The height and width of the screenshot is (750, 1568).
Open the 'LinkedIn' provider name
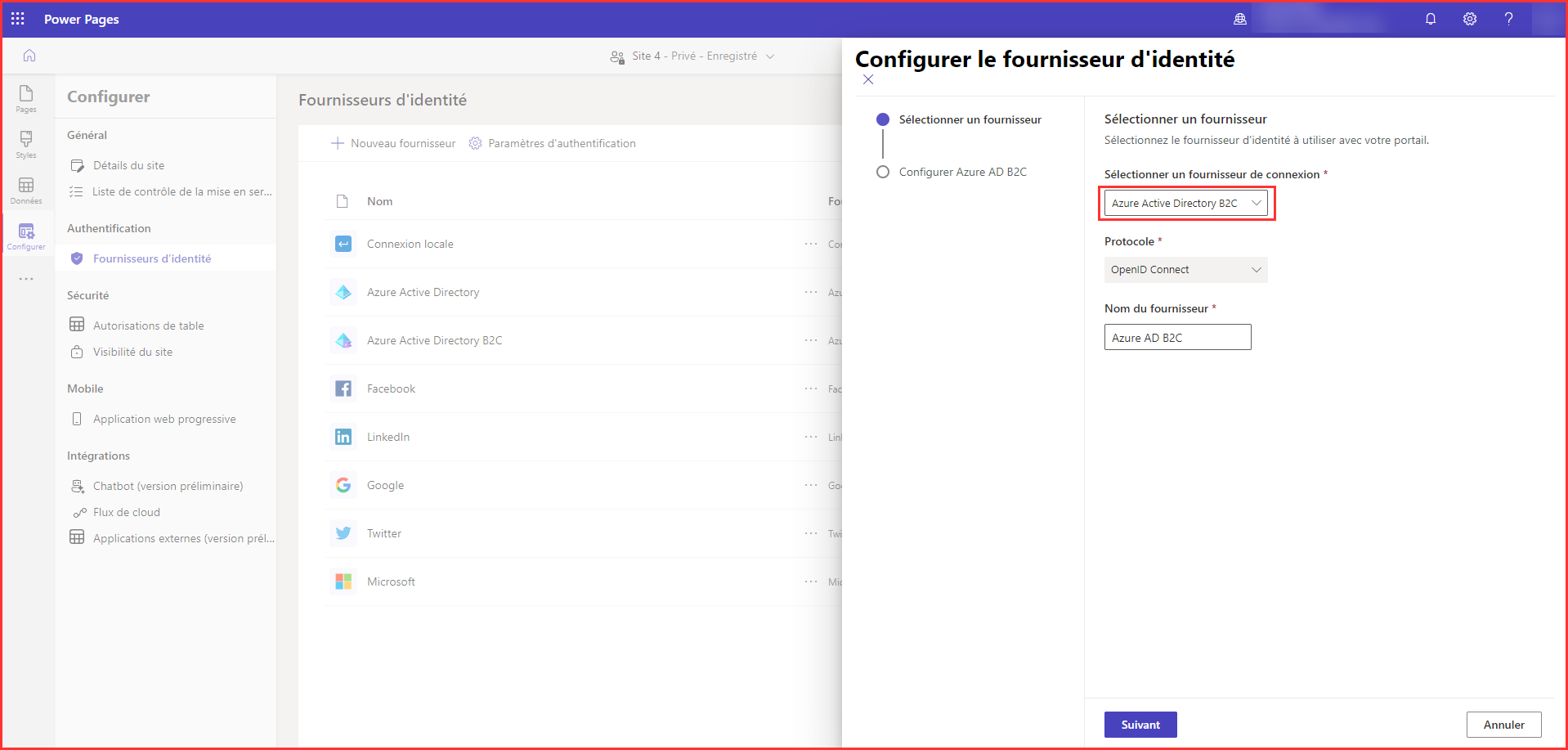pos(388,437)
